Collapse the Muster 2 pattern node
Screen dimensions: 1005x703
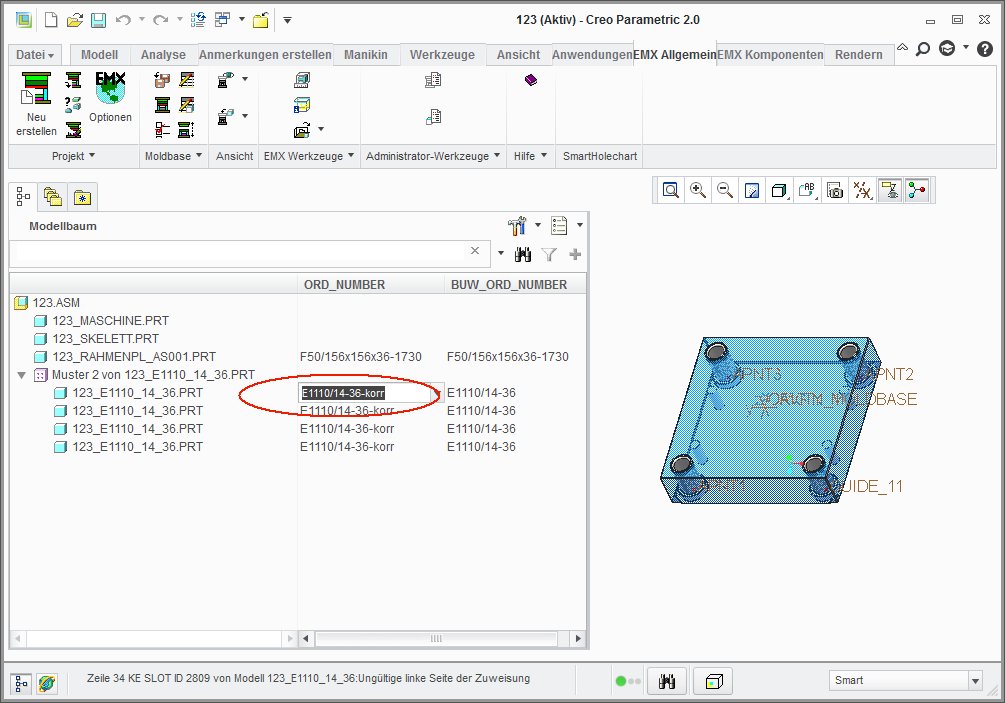(21, 375)
